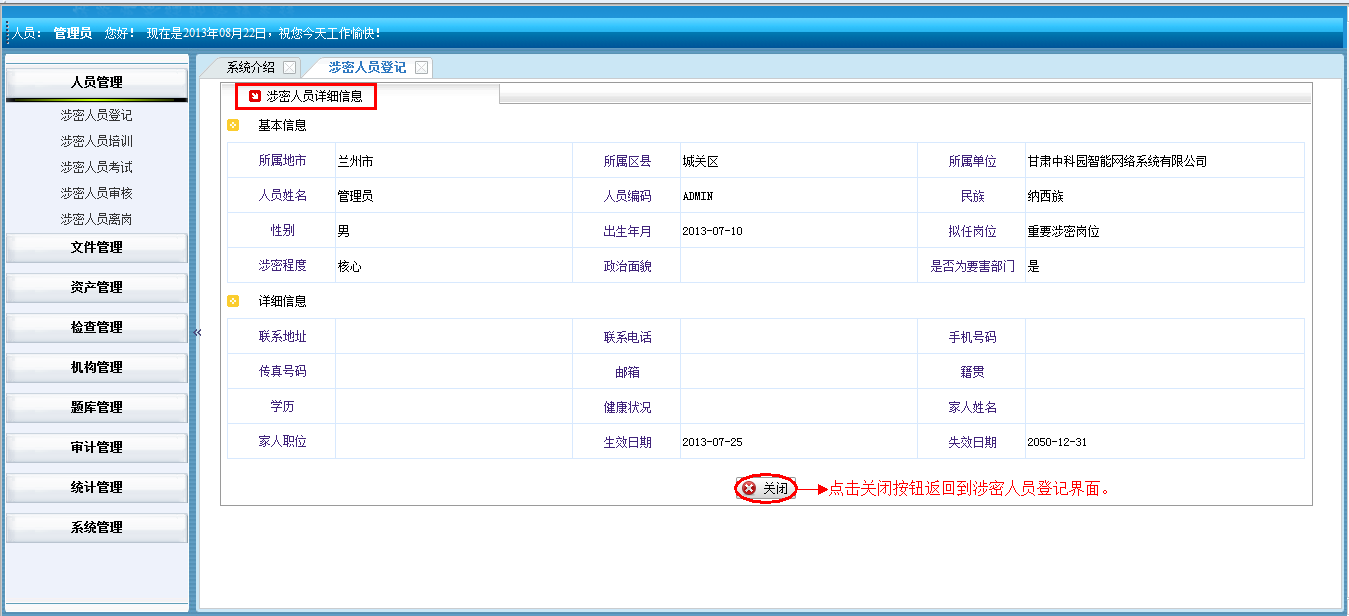Click the date greeting text in the header
Screen dimensions: 1349x616
point(263,33)
